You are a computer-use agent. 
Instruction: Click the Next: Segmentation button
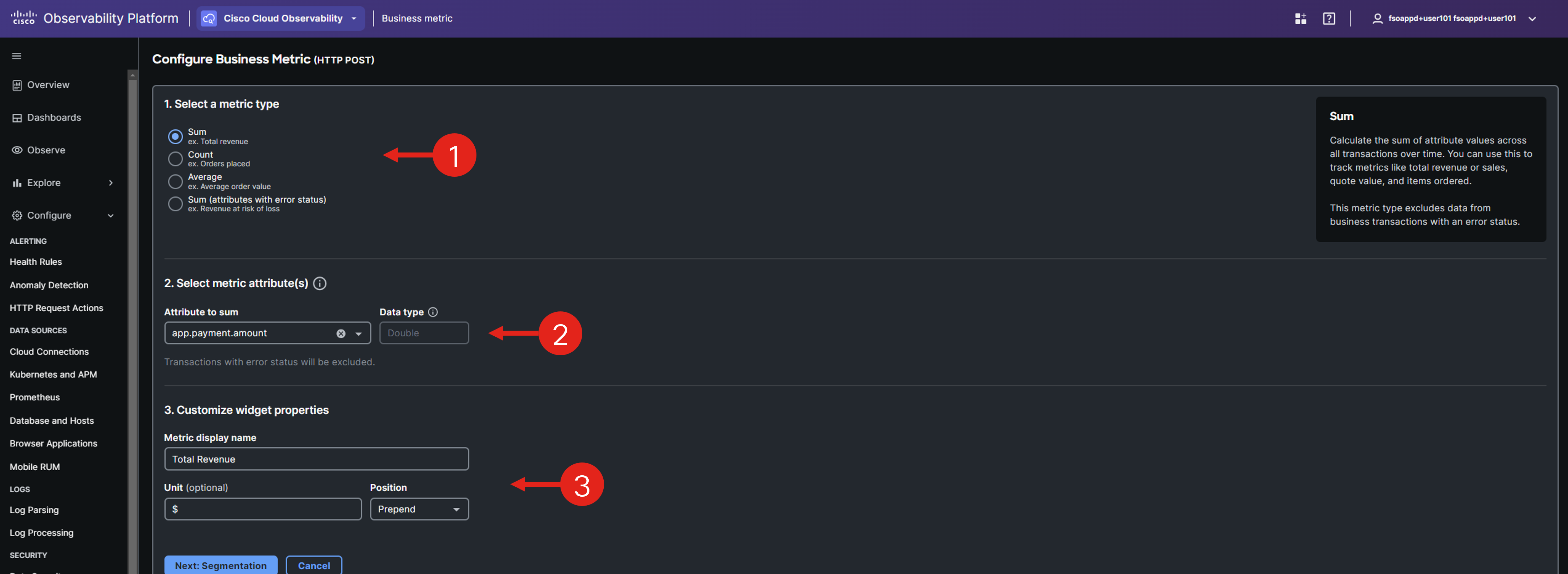tap(220, 565)
